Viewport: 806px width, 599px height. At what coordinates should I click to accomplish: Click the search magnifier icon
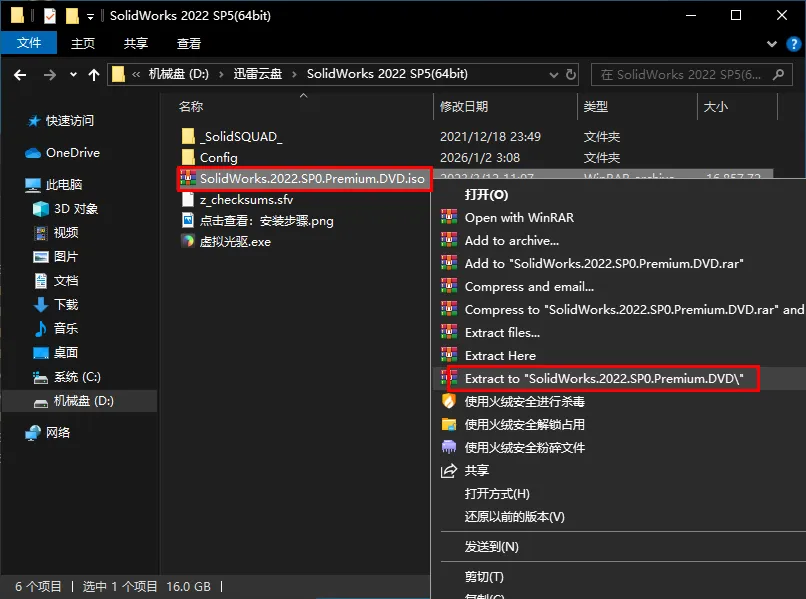(x=779, y=75)
